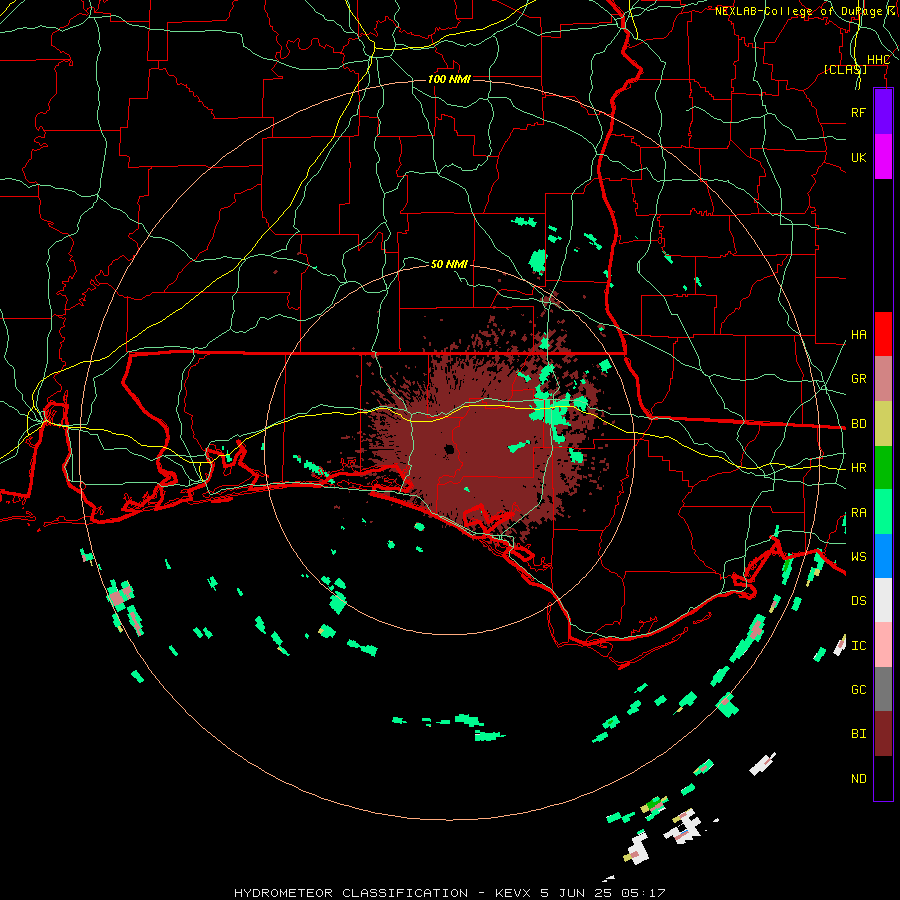Image resolution: width=900 pixels, height=900 pixels.
Task: Click the 'BD' legend label
Action: pyautogui.click(x=858, y=424)
